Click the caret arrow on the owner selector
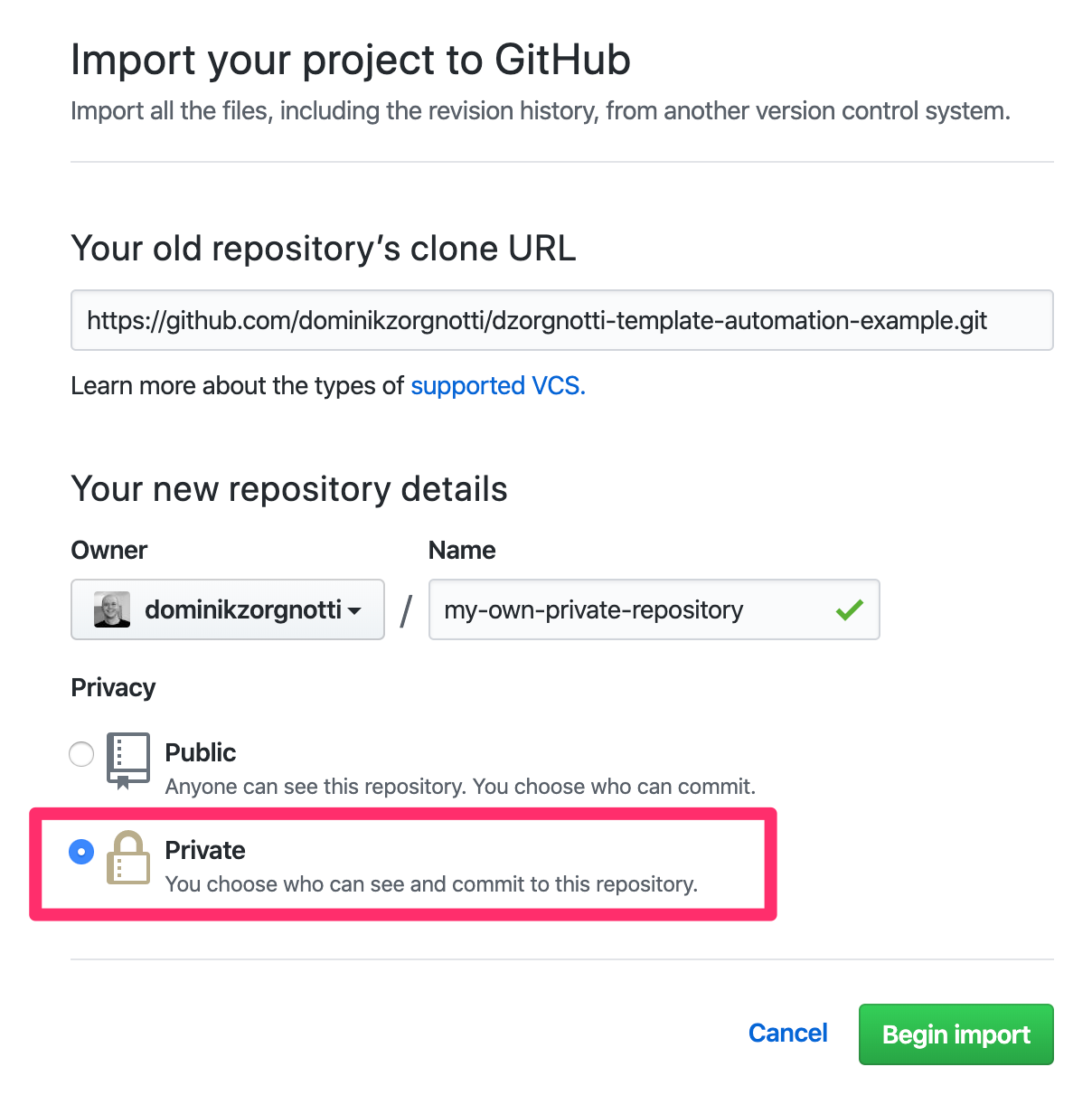This screenshot has width=1092, height=1114. [355, 609]
